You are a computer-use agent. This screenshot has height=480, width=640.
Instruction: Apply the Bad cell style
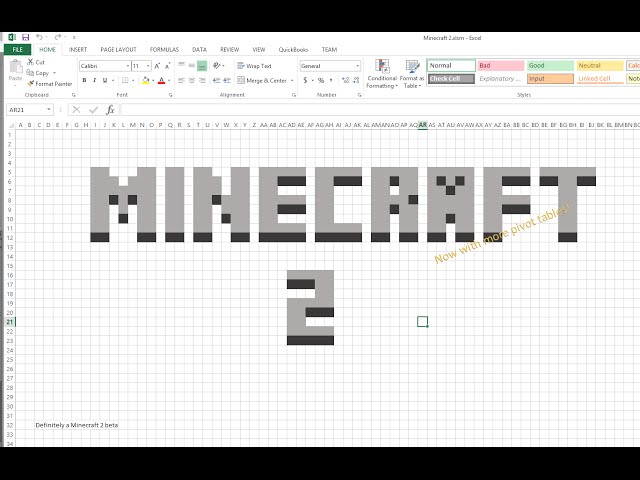pyautogui.click(x=501, y=65)
